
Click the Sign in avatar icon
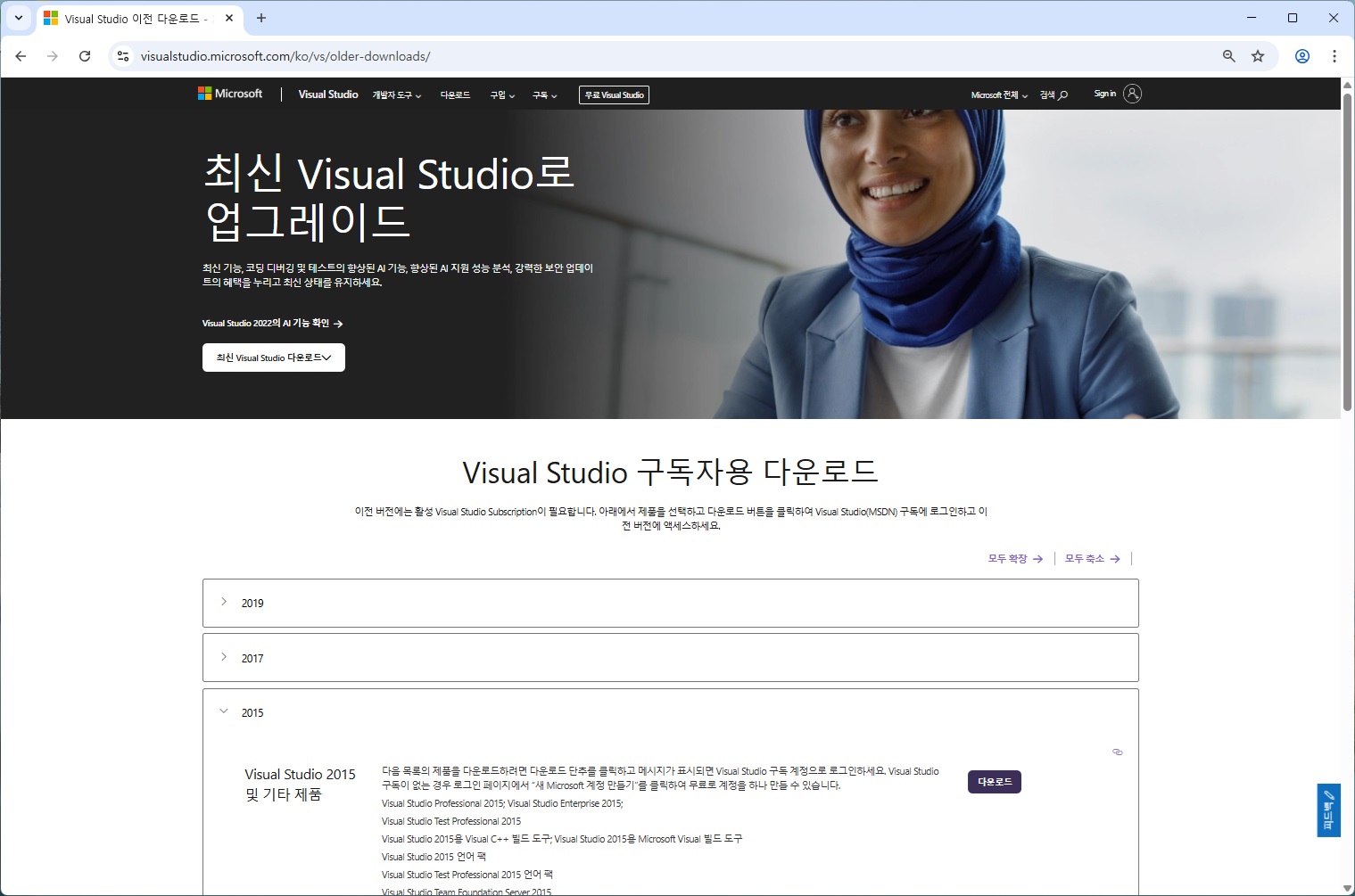pyautogui.click(x=1132, y=94)
